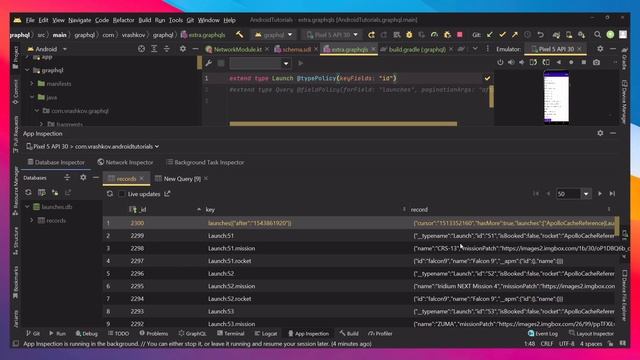Collapse the java folder in Project tree

click(x=32, y=97)
